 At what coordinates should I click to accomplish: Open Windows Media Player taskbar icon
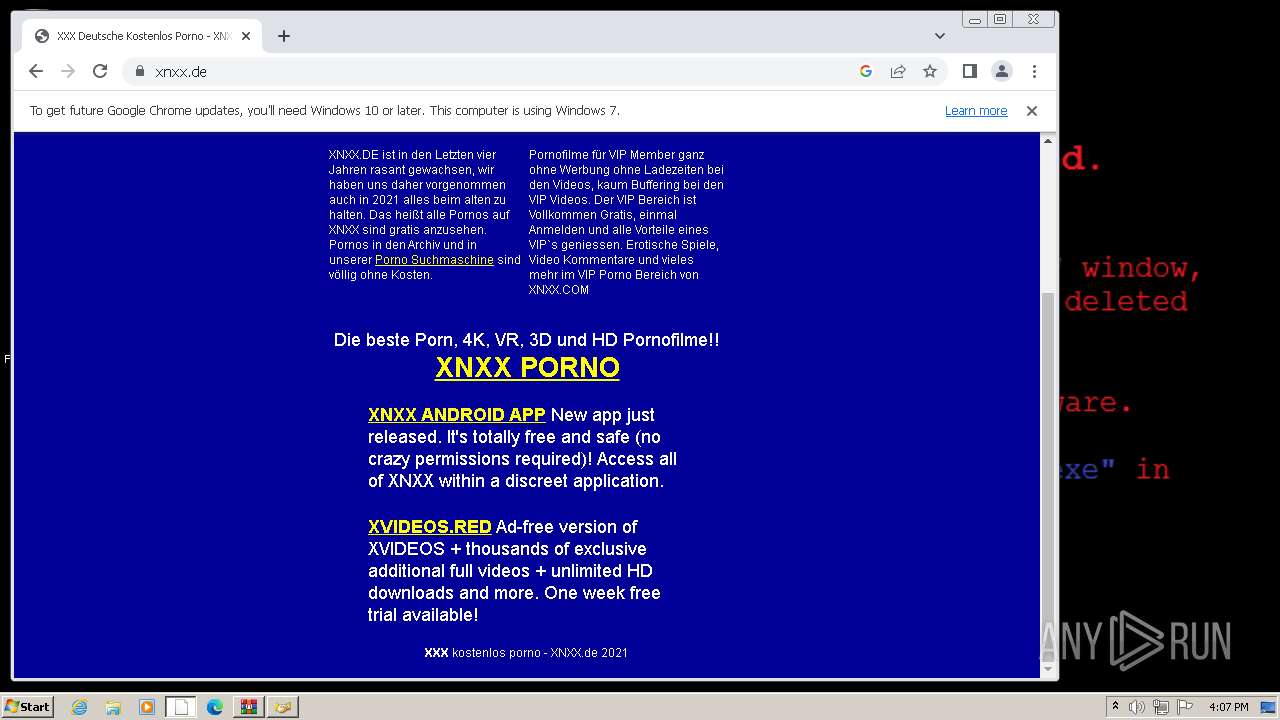click(147, 707)
